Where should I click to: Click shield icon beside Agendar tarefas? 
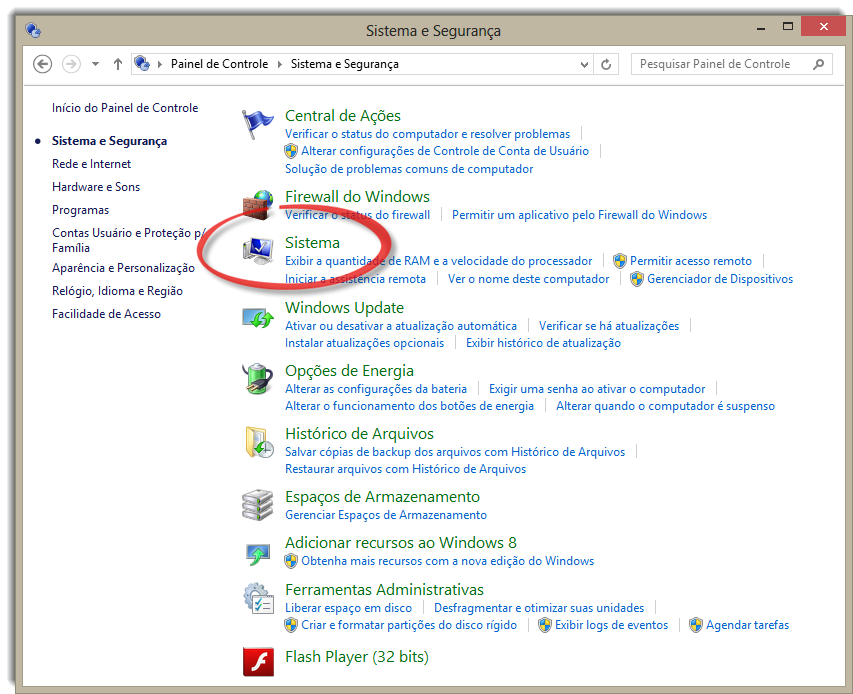coord(696,625)
